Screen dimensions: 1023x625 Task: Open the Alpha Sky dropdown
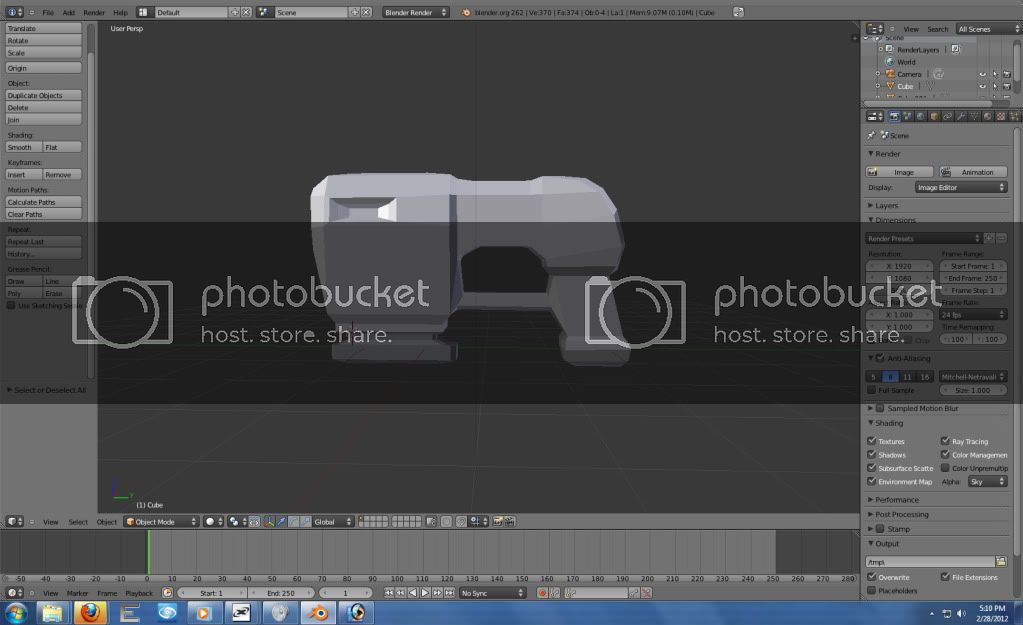click(987, 482)
